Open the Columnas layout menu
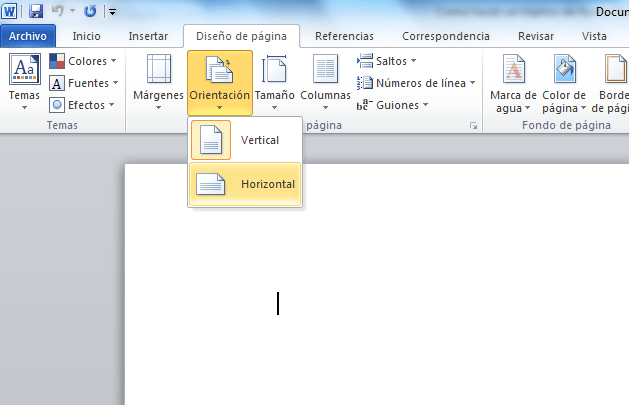629x405 pixels. [325, 82]
